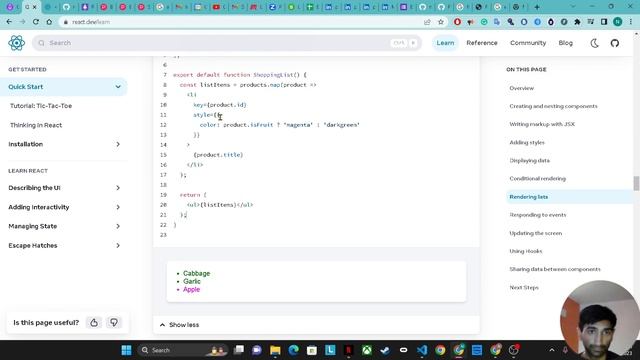The image size is (640, 360).
Task: Open Microsoft Store from the taskbar
Action: point(312,350)
